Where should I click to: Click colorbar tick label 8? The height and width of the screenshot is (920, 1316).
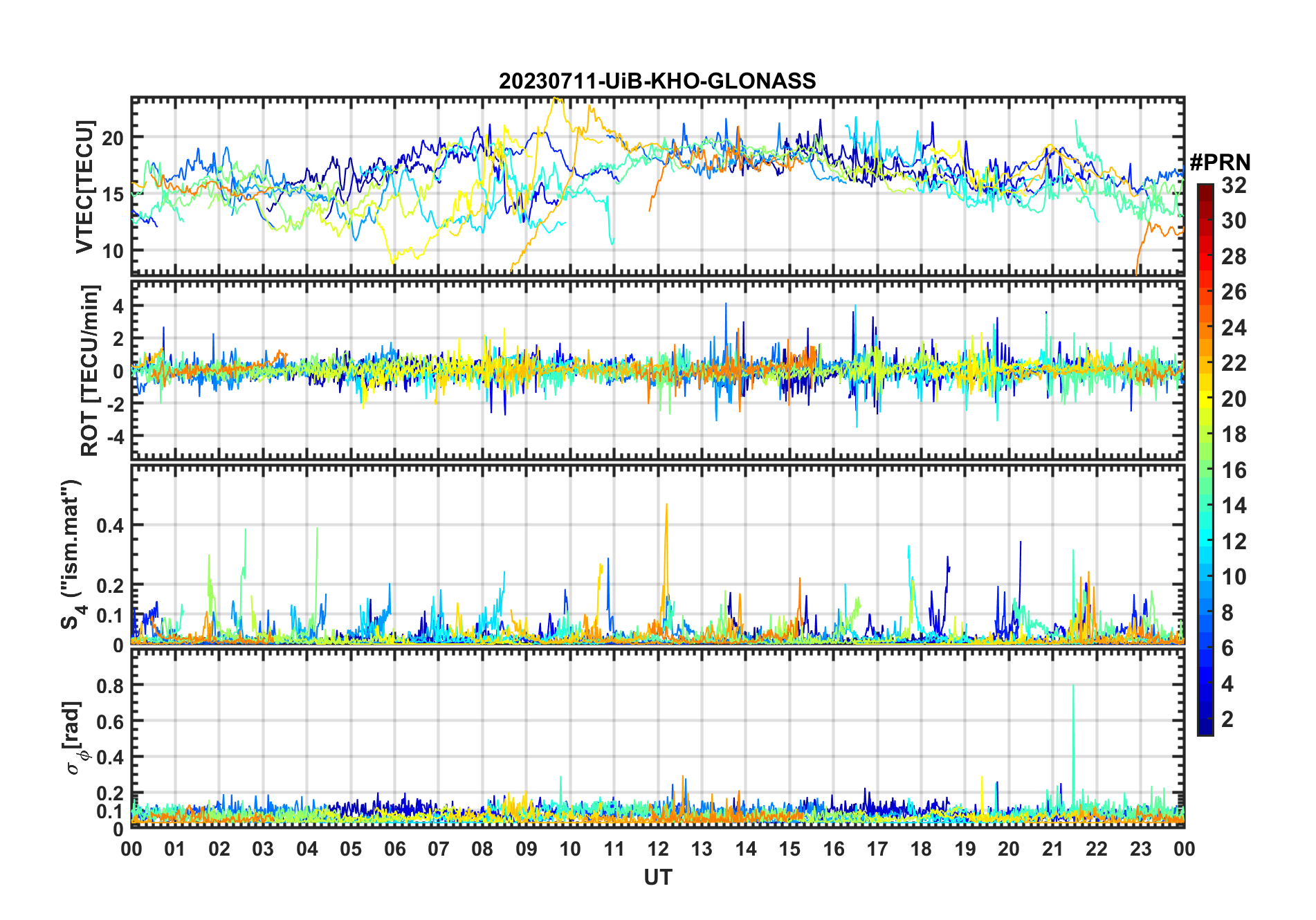1227,613
